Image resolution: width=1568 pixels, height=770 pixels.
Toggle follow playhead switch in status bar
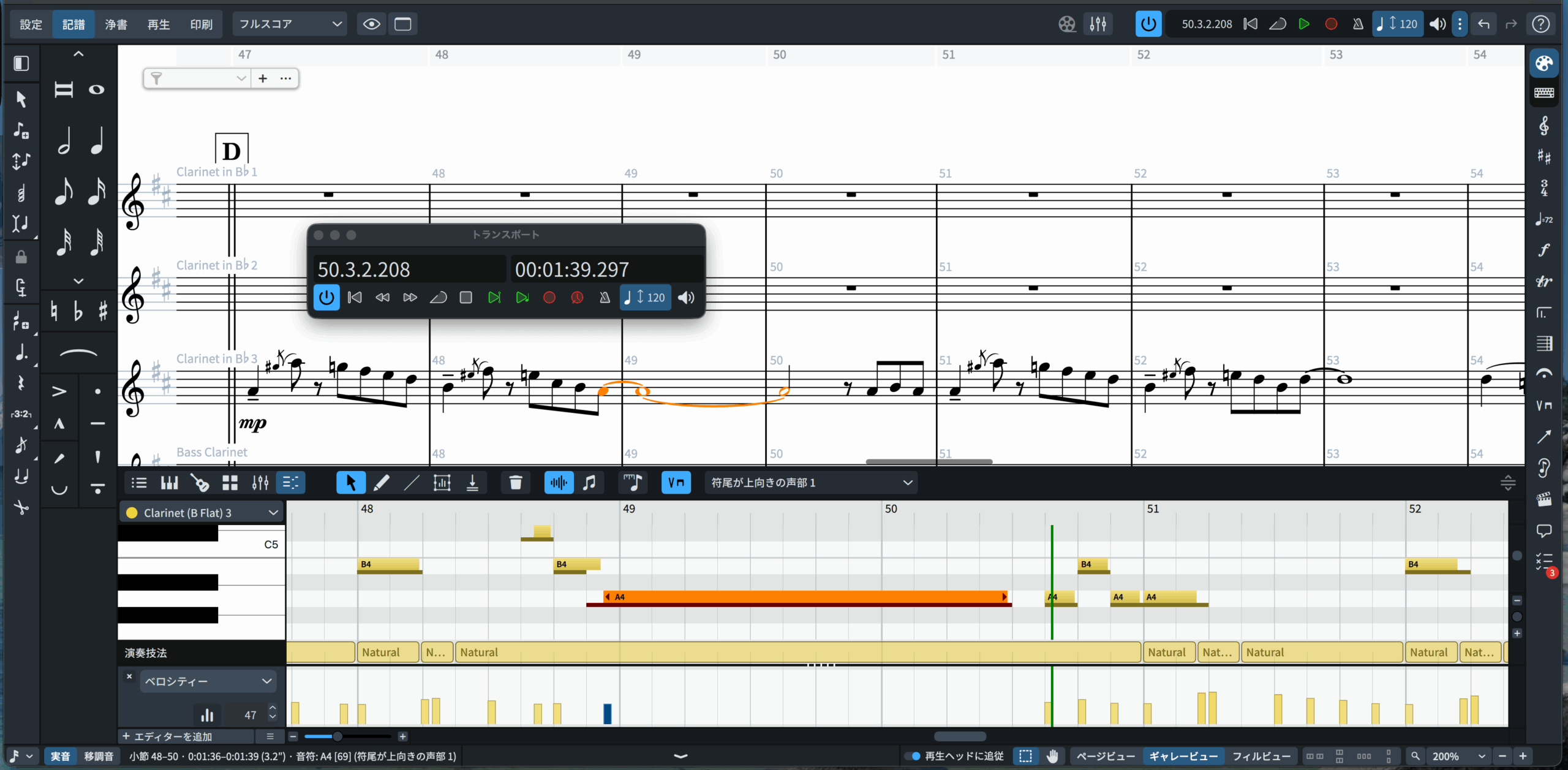click(913, 756)
